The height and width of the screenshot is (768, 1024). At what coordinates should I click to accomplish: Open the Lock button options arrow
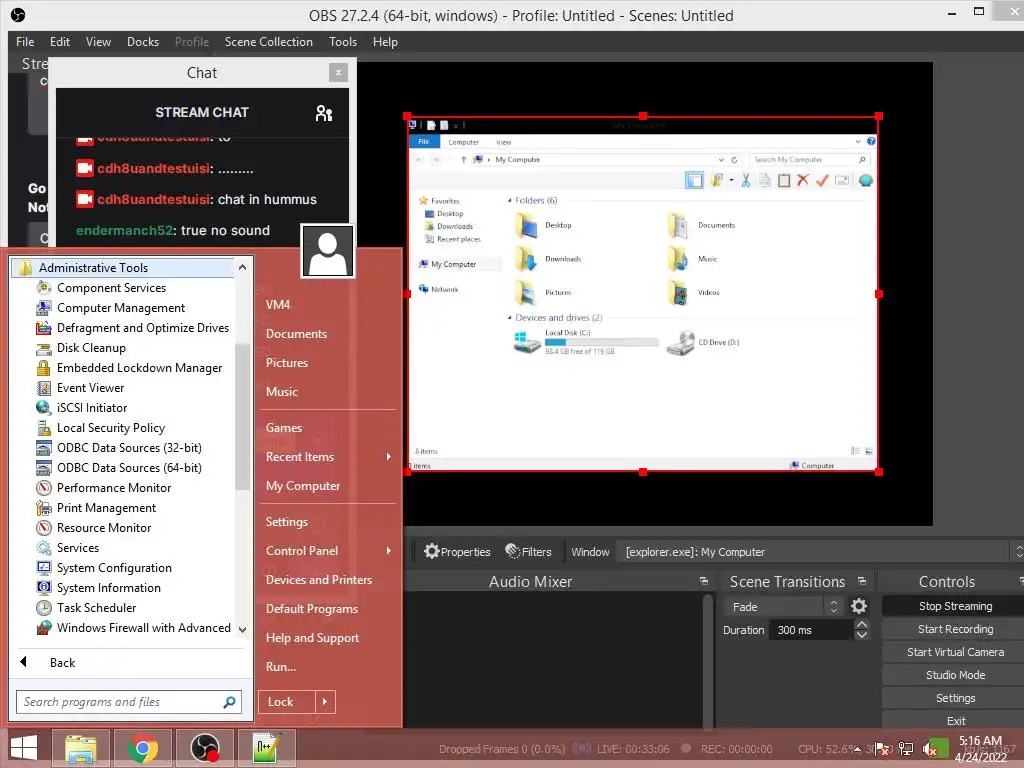pos(325,702)
